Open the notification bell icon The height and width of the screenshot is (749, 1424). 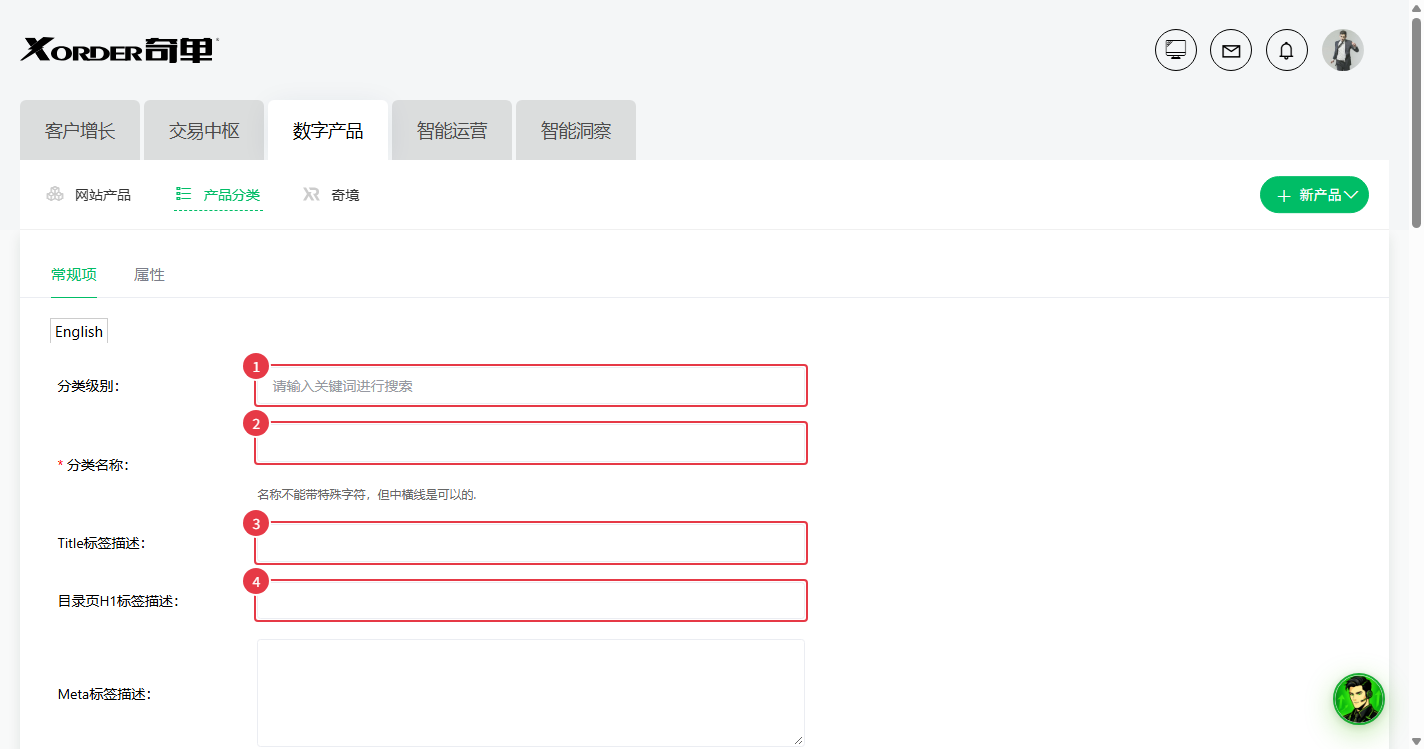[1287, 50]
